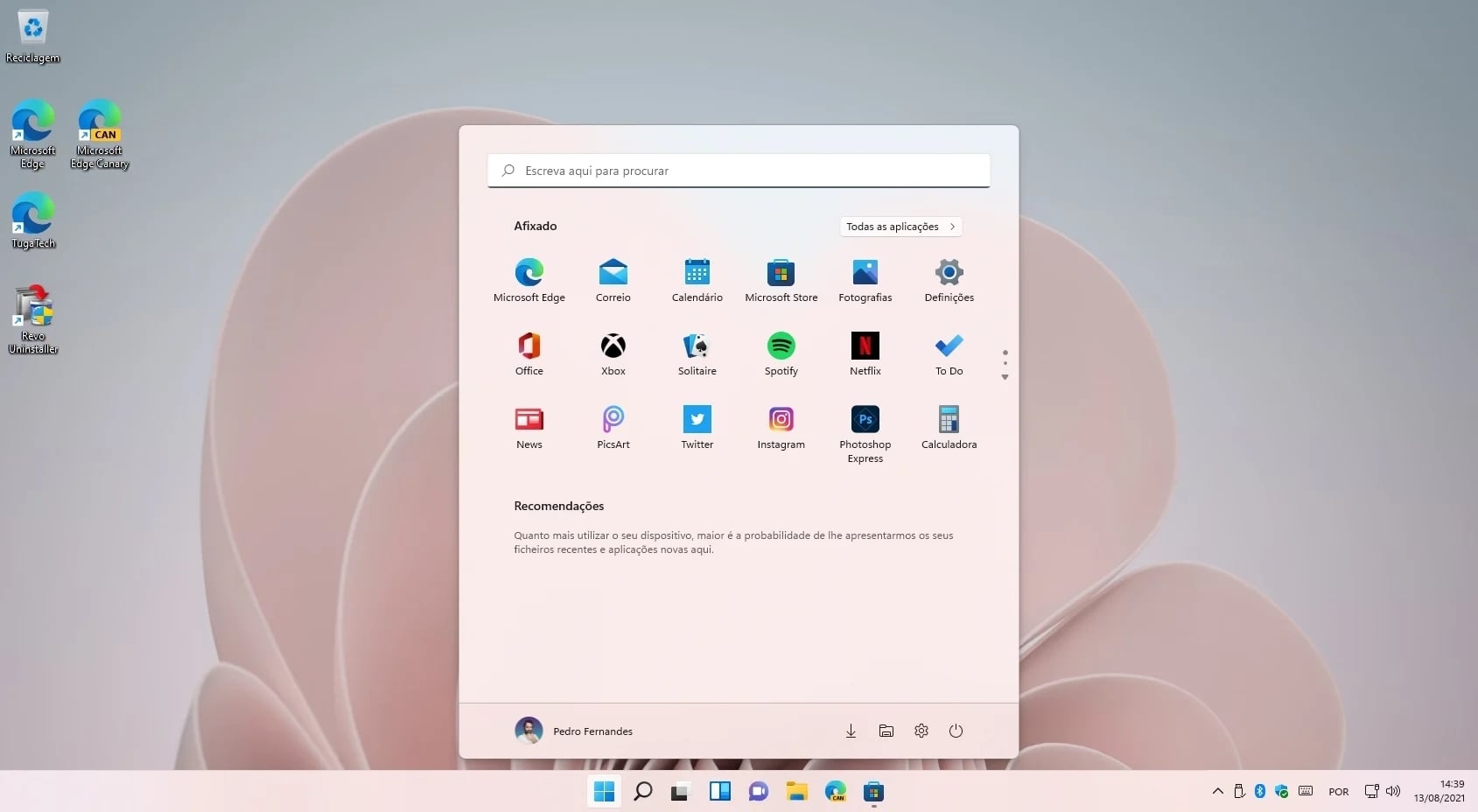Select Revo Uninstaller desktop shortcut

click(x=33, y=319)
